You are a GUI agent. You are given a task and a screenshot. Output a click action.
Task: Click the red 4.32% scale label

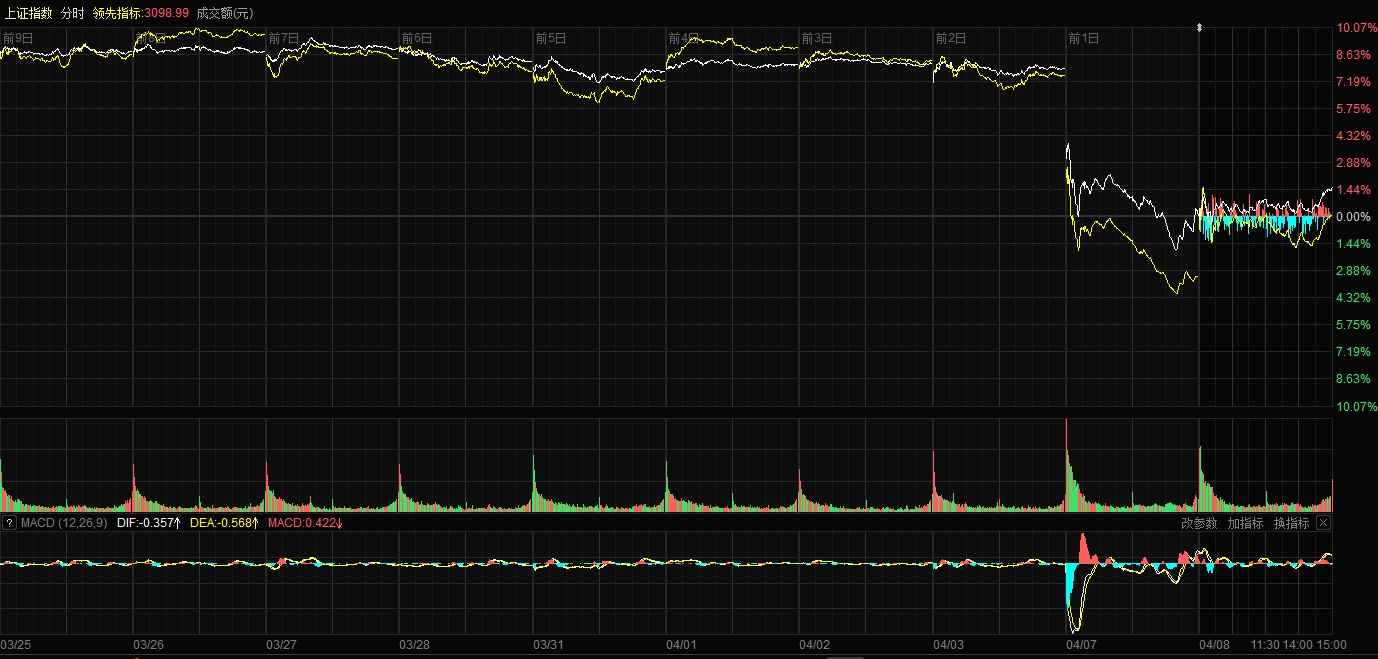click(1354, 135)
